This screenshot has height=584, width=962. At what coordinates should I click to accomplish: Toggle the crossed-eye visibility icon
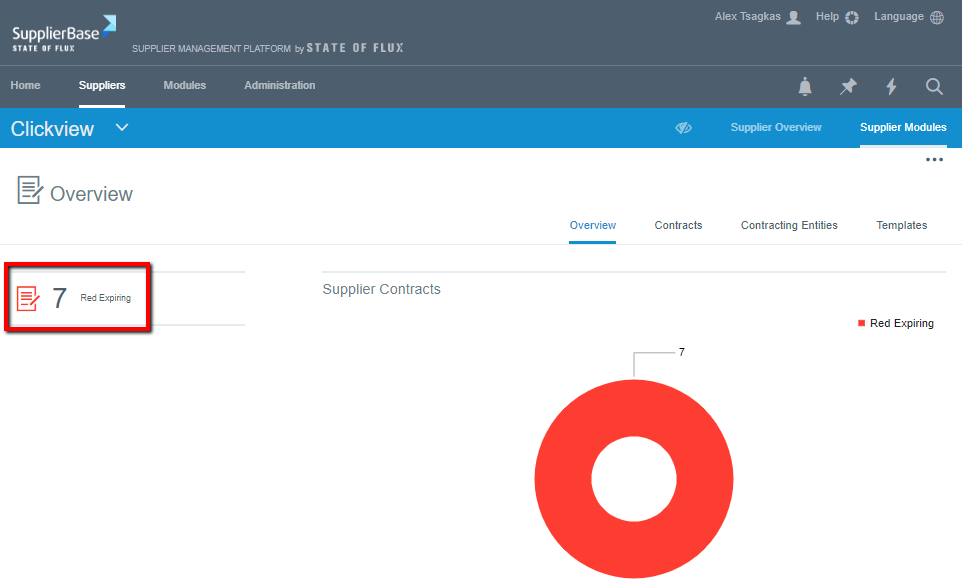(684, 128)
